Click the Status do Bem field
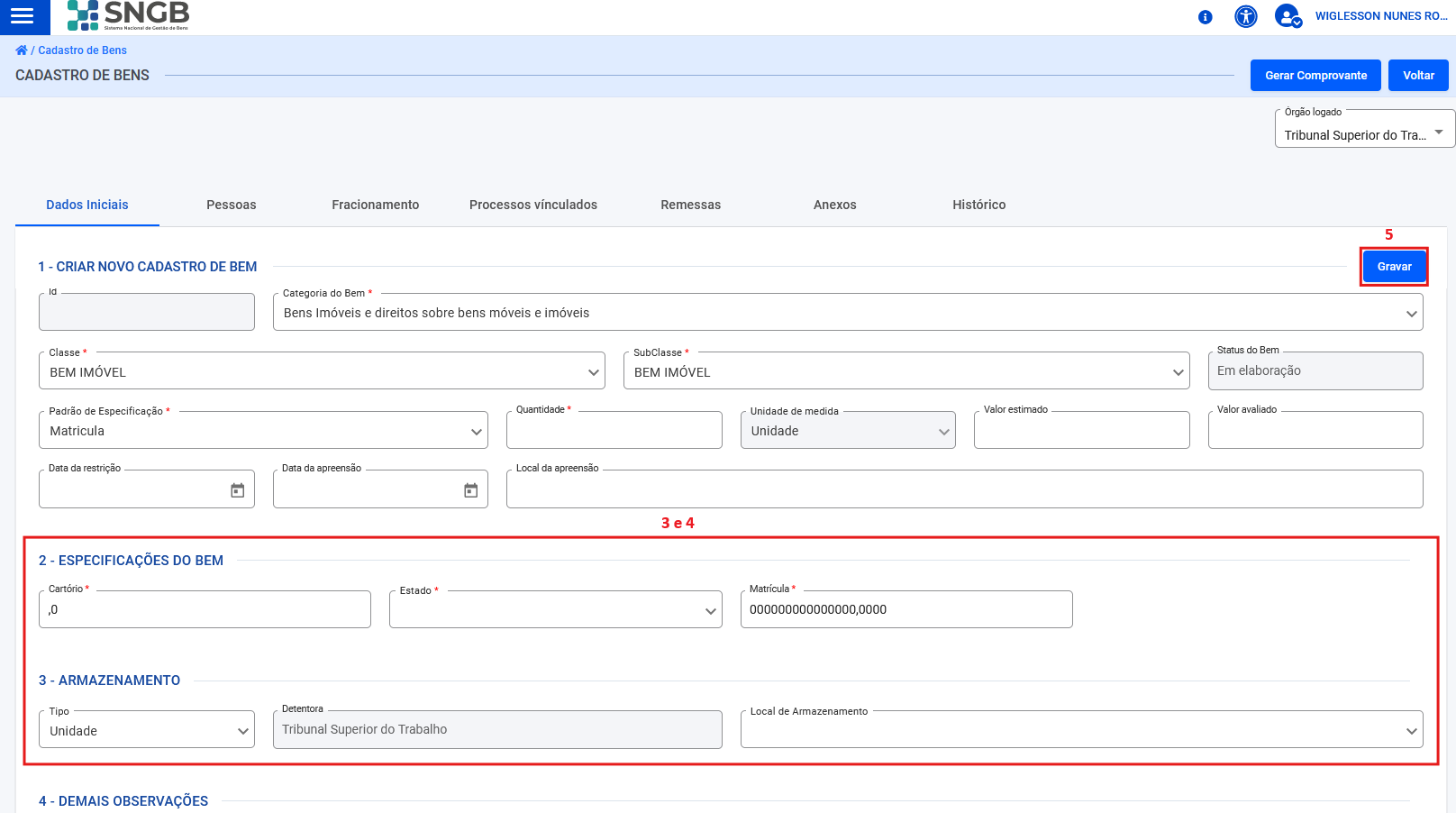The width and height of the screenshot is (1456, 813). (1315, 370)
